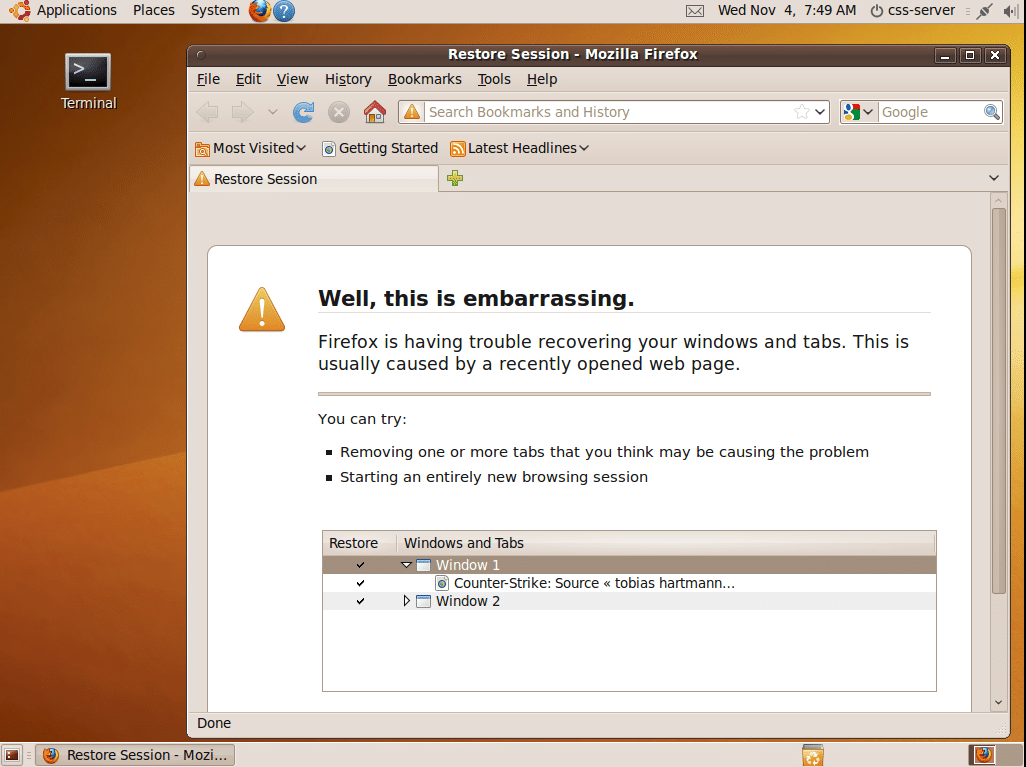Open a new tab with the plus icon
The image size is (1026, 767).
(x=455, y=178)
